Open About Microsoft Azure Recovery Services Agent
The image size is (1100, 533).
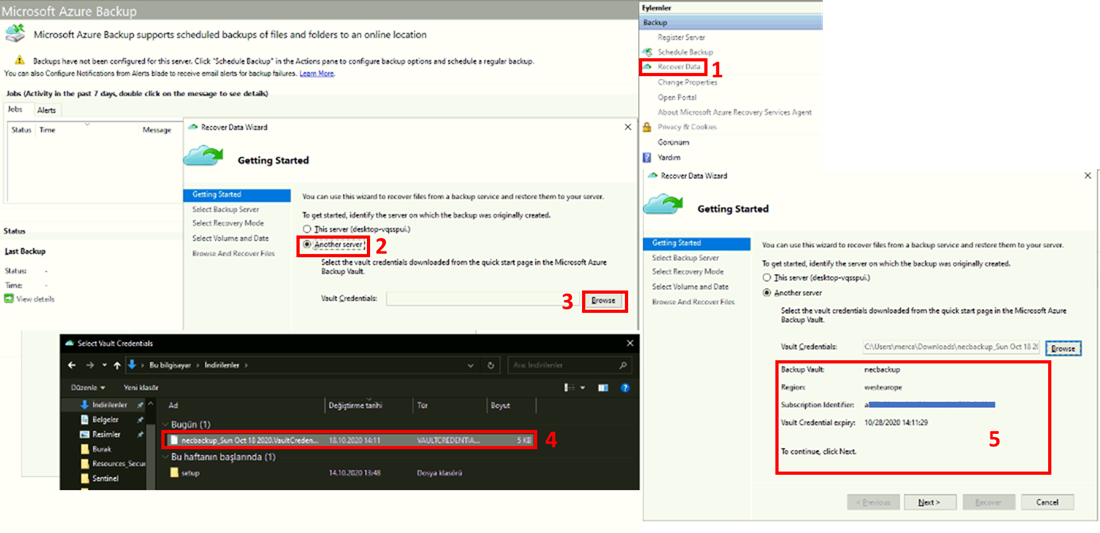[735, 112]
